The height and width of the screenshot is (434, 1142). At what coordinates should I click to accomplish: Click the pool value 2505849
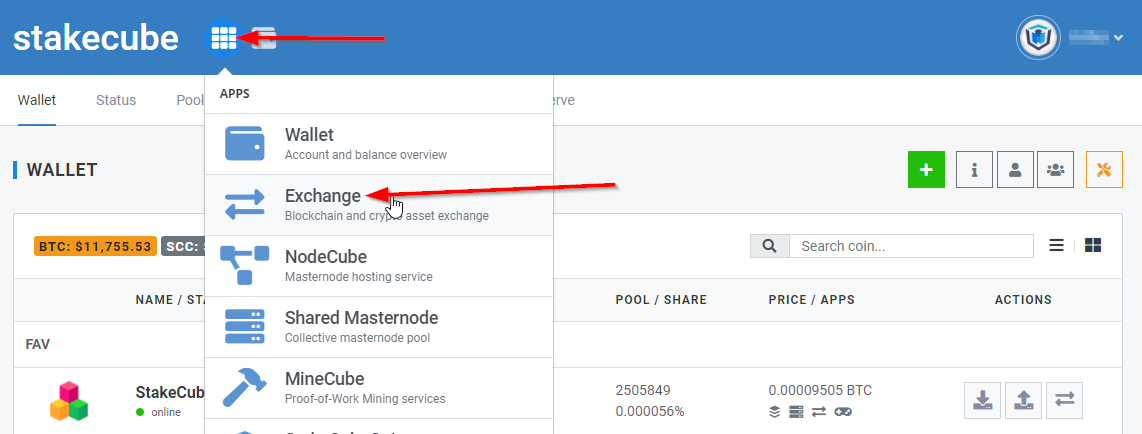tap(643, 390)
